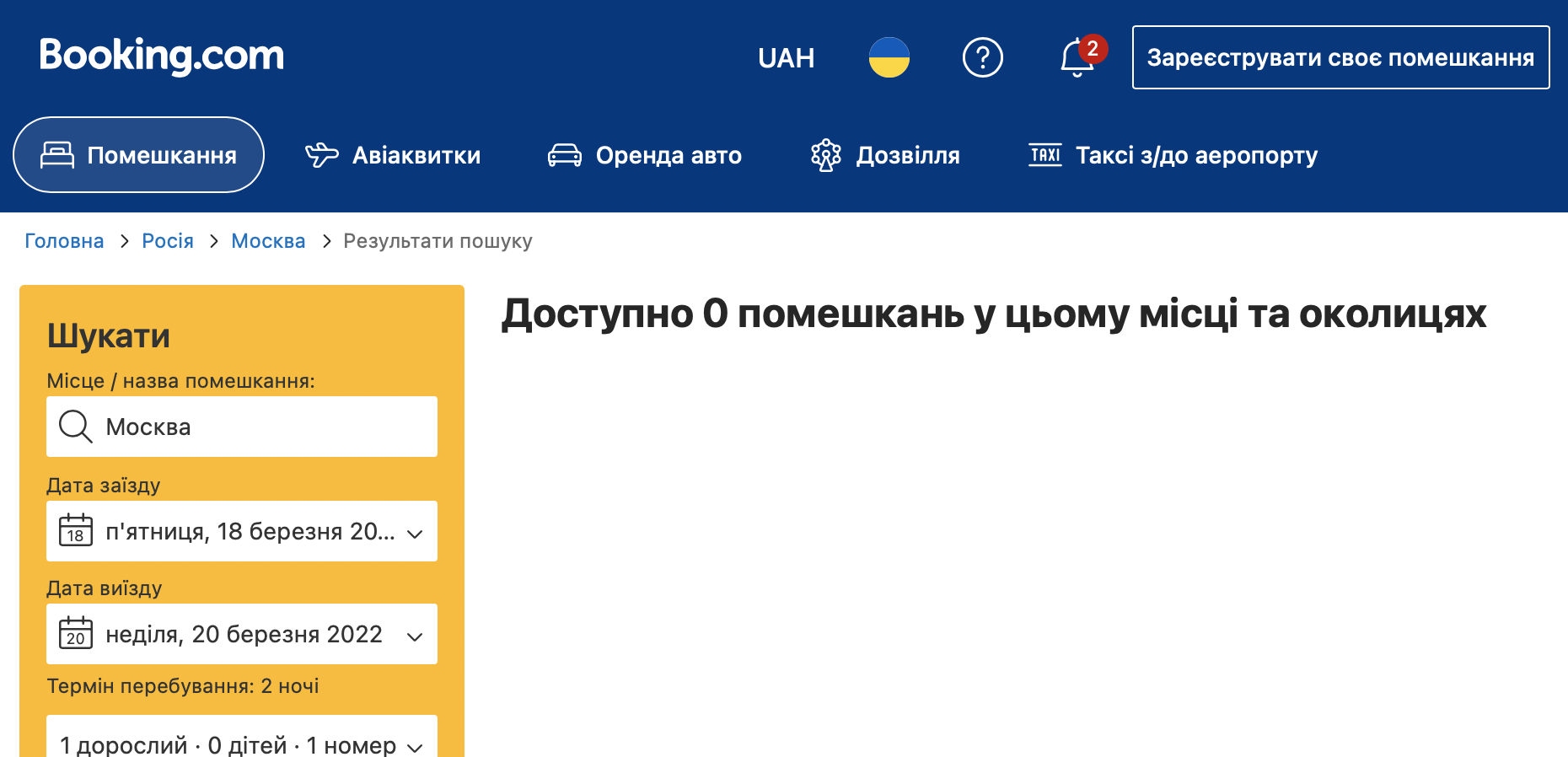Screen dimensions: 1568x757
Task: Go to the Дозвілля tab
Action: click(885, 155)
